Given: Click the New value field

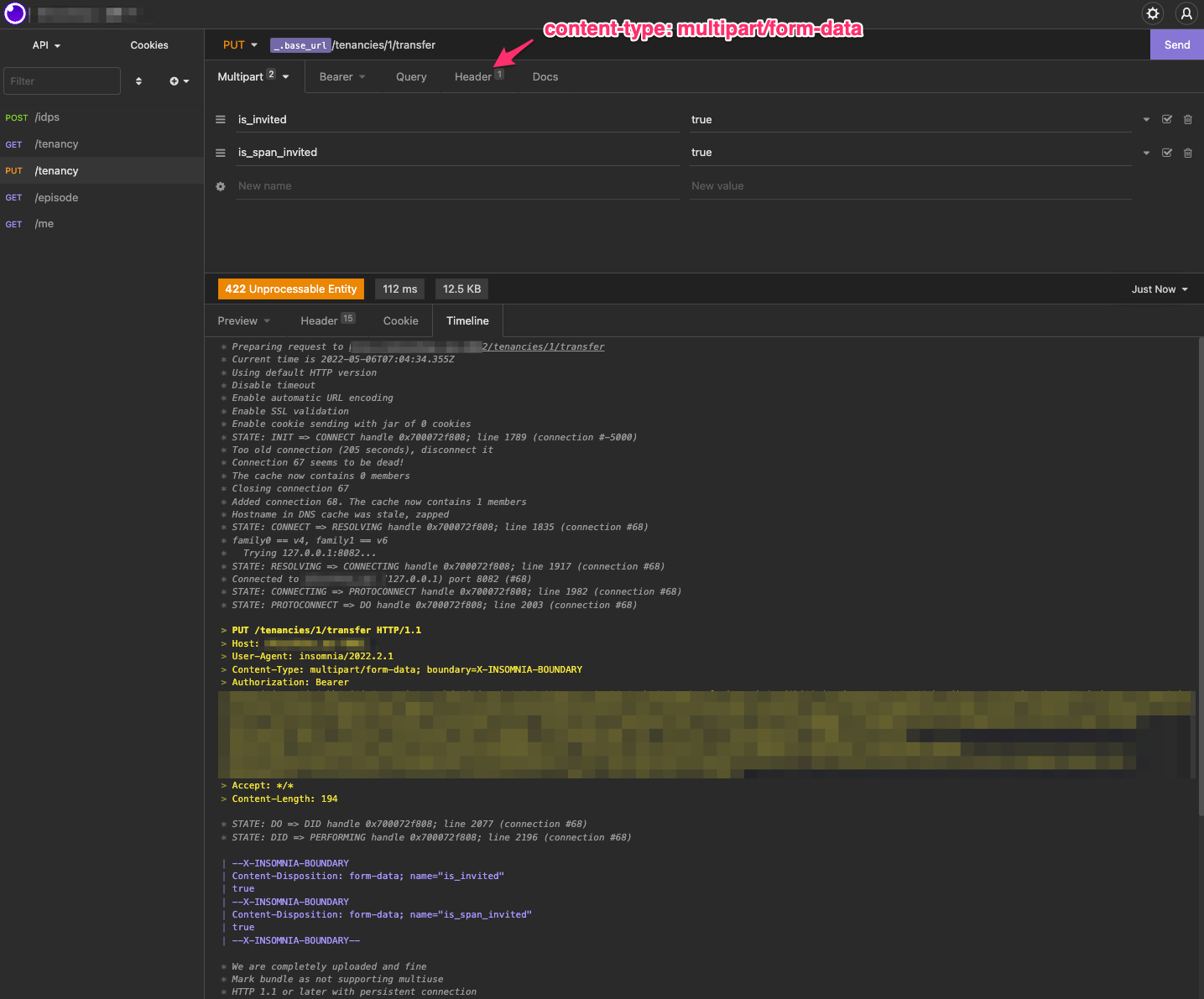Looking at the screenshot, I should click(x=910, y=186).
